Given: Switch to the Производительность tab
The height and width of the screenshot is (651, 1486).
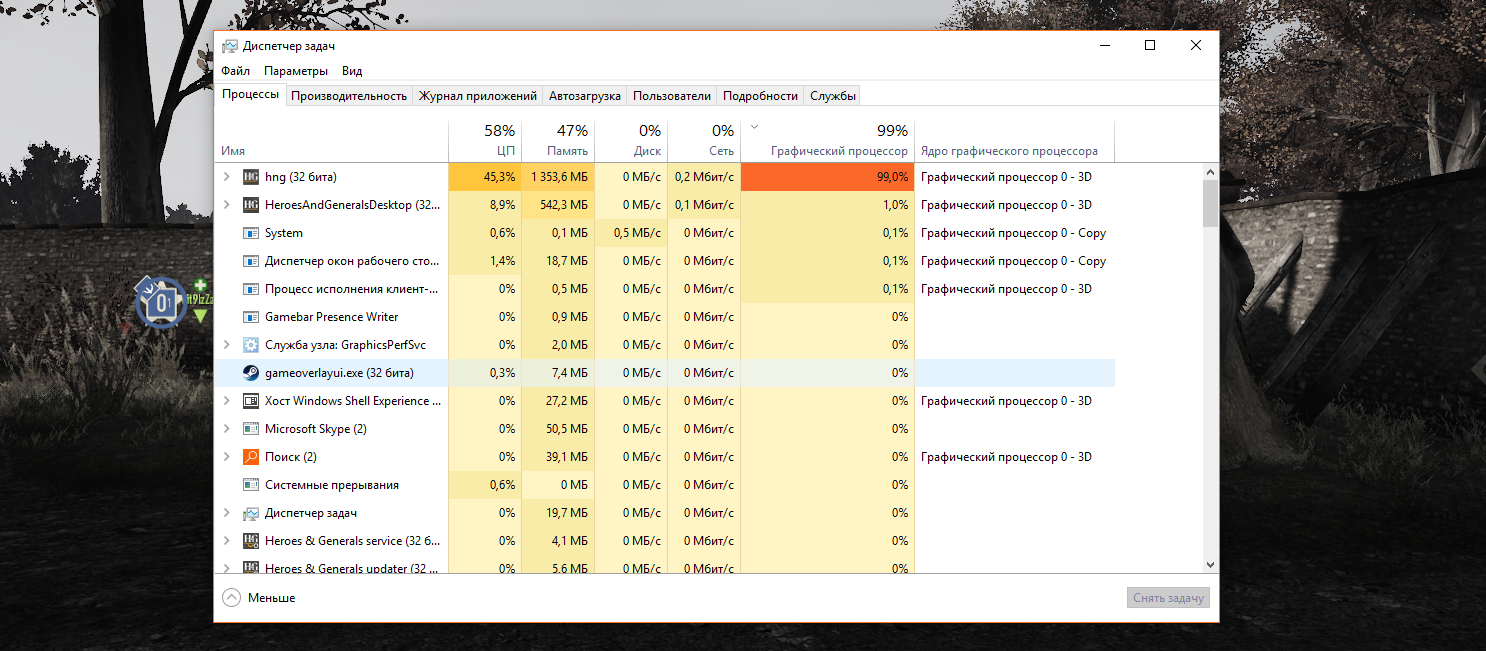Looking at the screenshot, I should (x=349, y=96).
